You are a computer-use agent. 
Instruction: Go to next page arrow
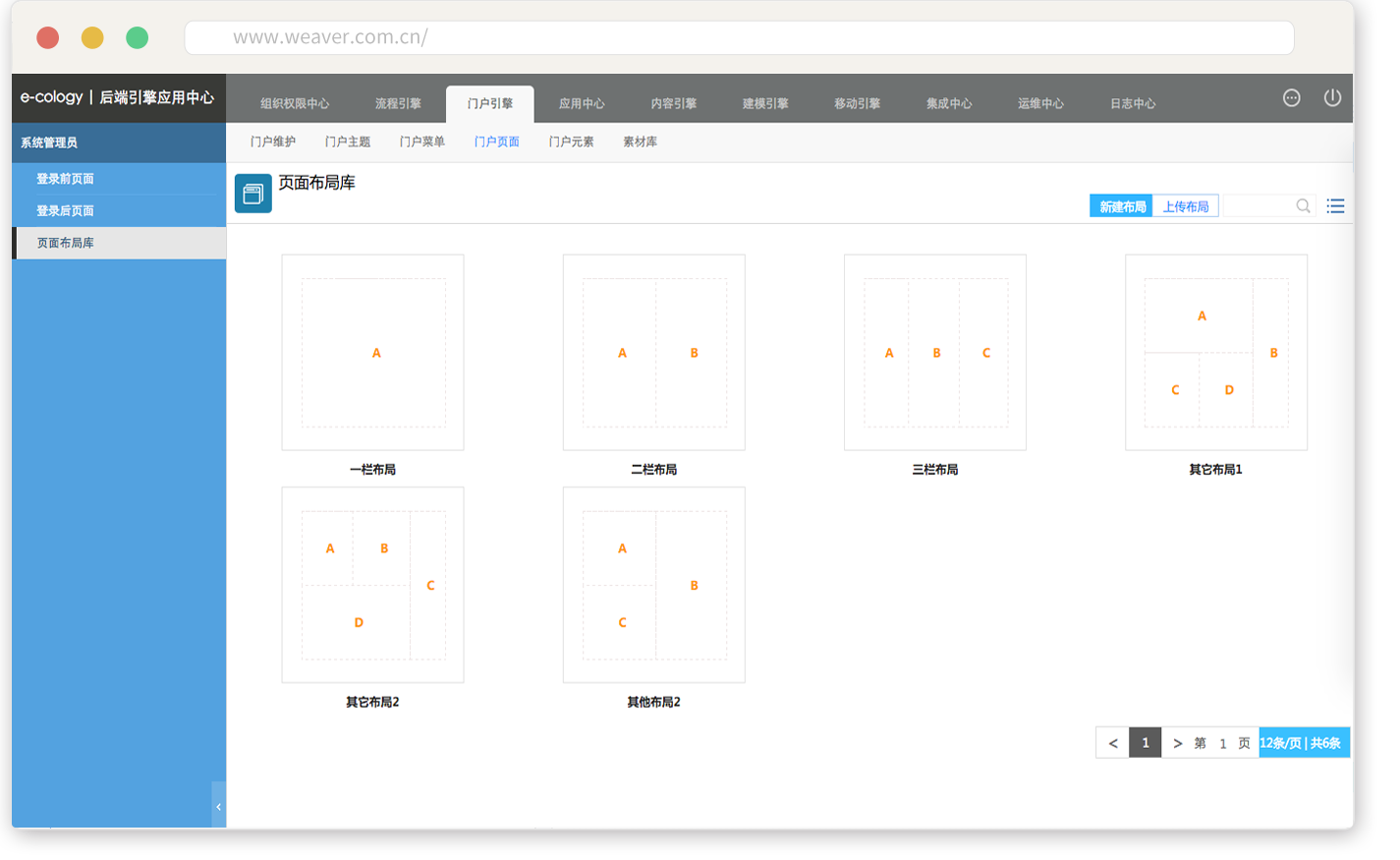[x=1177, y=743]
